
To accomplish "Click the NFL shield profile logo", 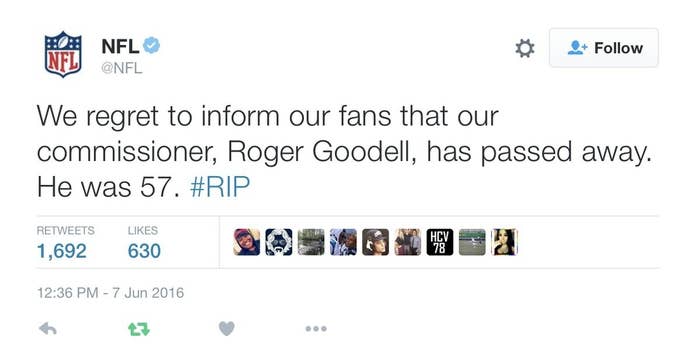I will point(63,54).
